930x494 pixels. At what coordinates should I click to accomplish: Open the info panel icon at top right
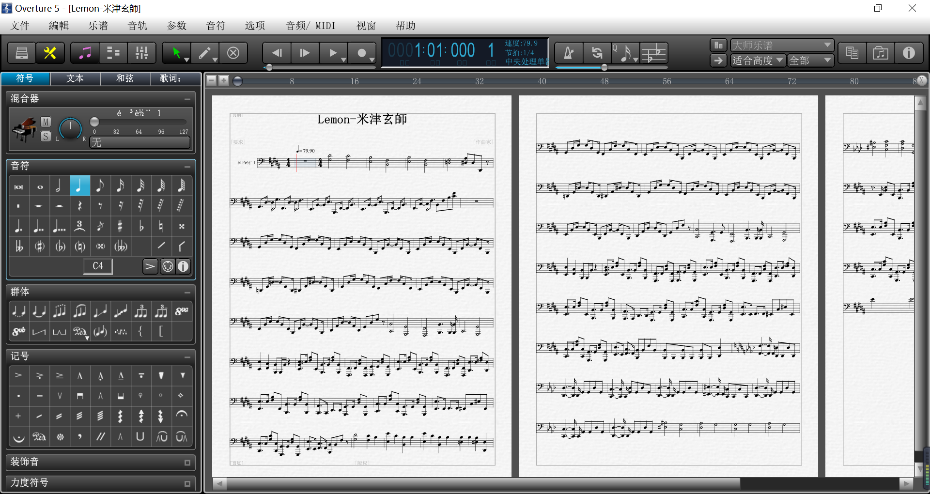tap(909, 53)
